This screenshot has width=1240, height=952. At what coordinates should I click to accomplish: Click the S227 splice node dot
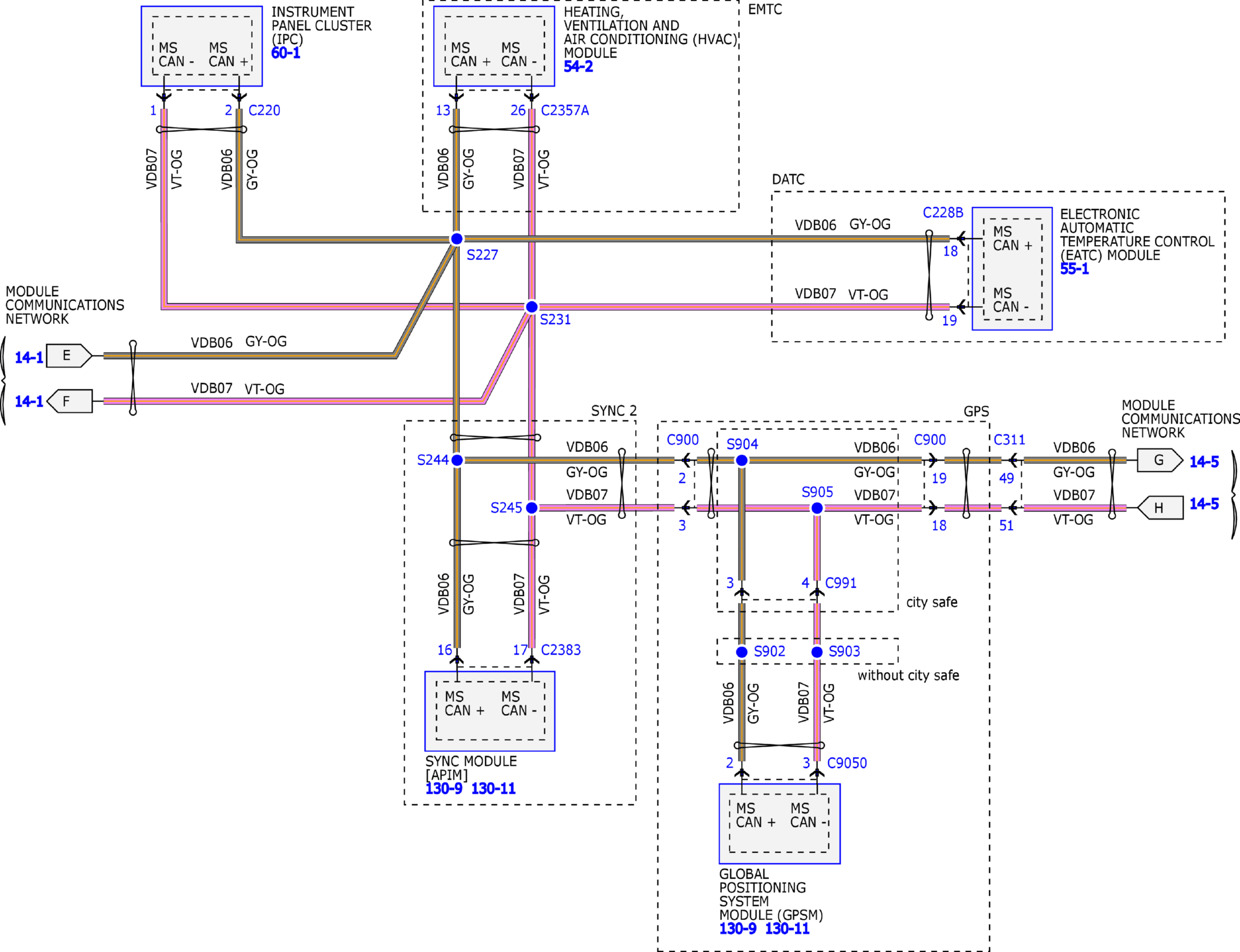(456, 239)
